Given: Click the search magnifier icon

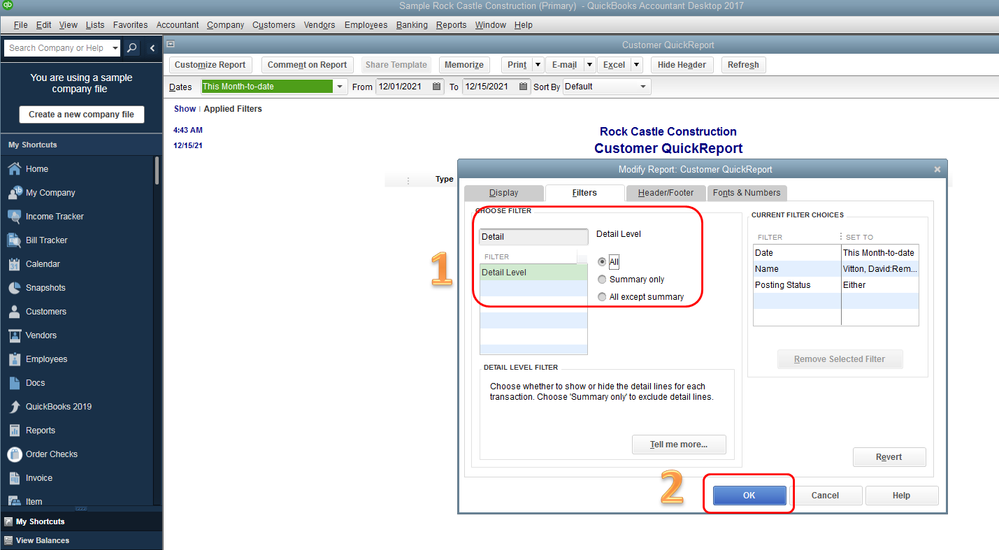Looking at the screenshot, I should coord(132,48).
